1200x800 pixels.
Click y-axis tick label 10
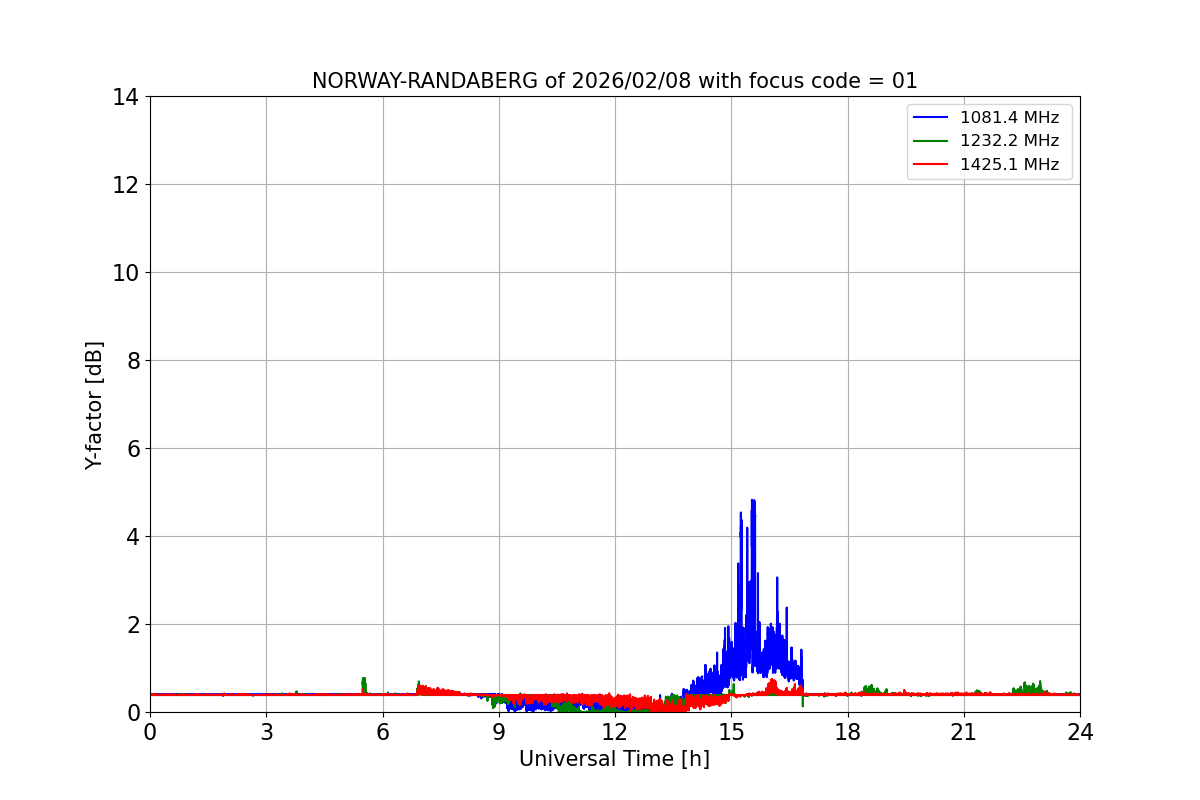pyautogui.click(x=125, y=273)
